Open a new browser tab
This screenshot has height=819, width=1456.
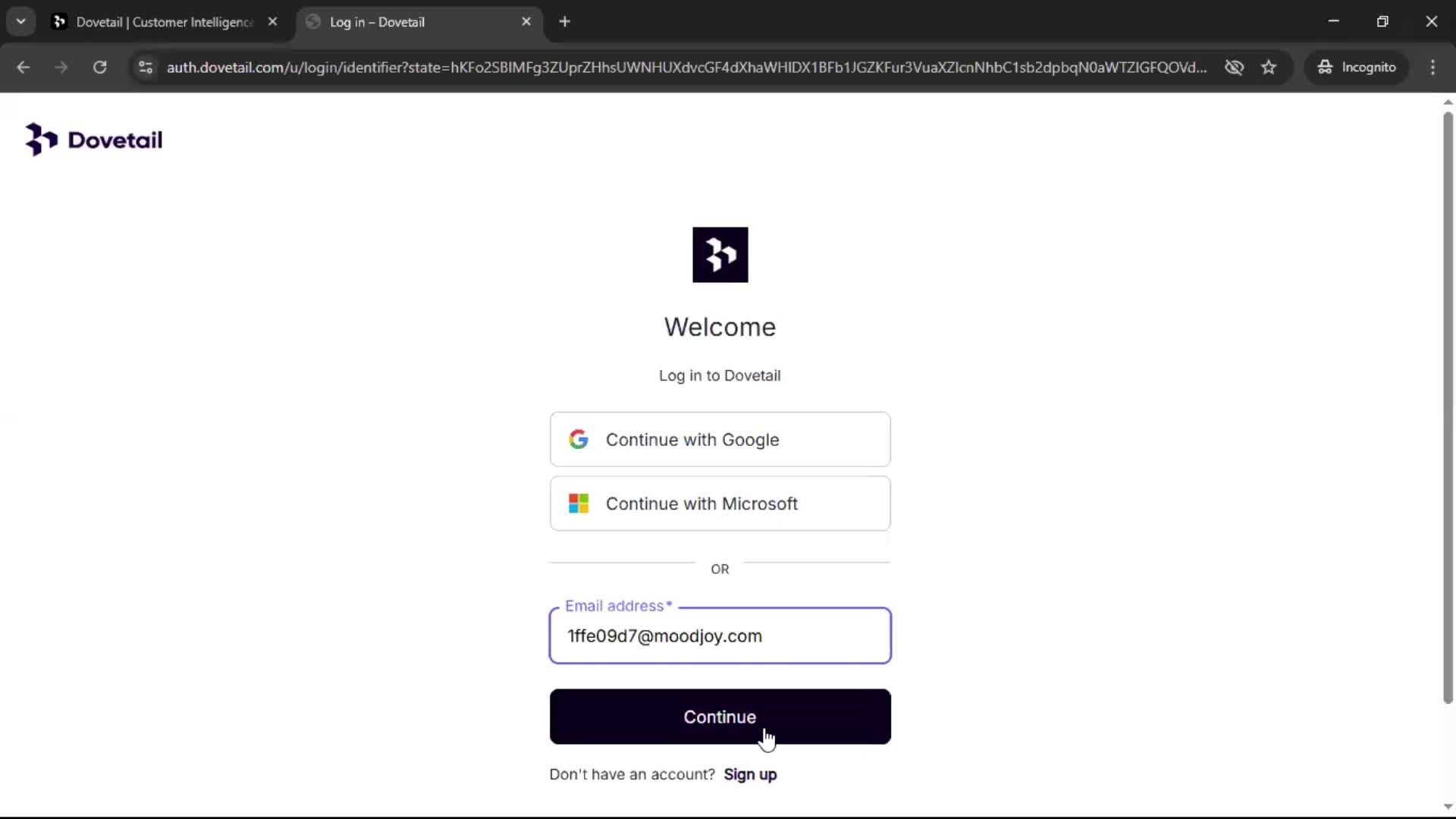coord(564,22)
